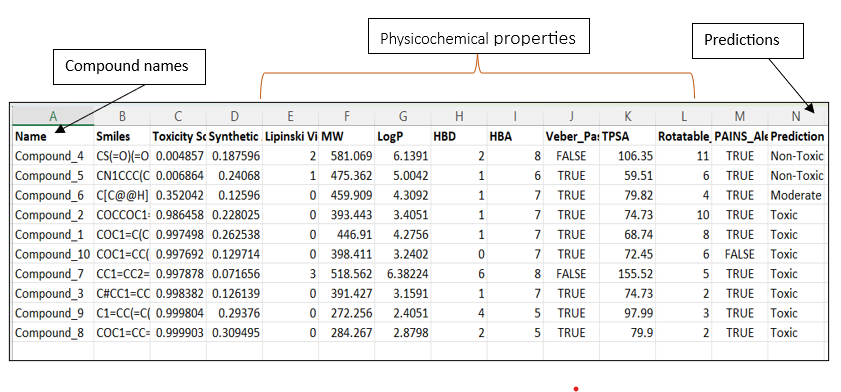This screenshot has width=841, height=392.
Task: Click LogP value 2.8798
Action: point(403,332)
